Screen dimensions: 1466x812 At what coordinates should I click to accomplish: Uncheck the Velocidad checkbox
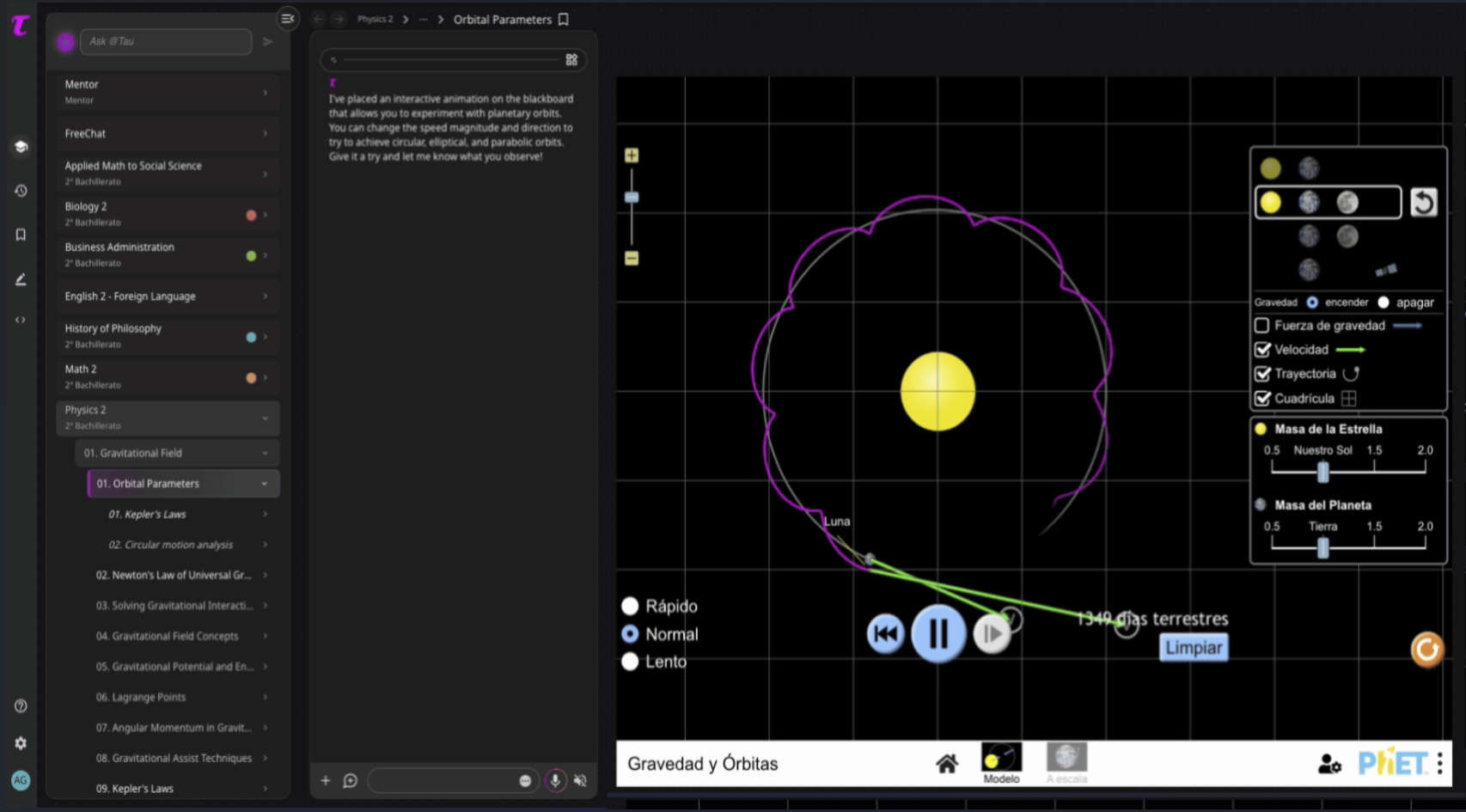(1262, 350)
